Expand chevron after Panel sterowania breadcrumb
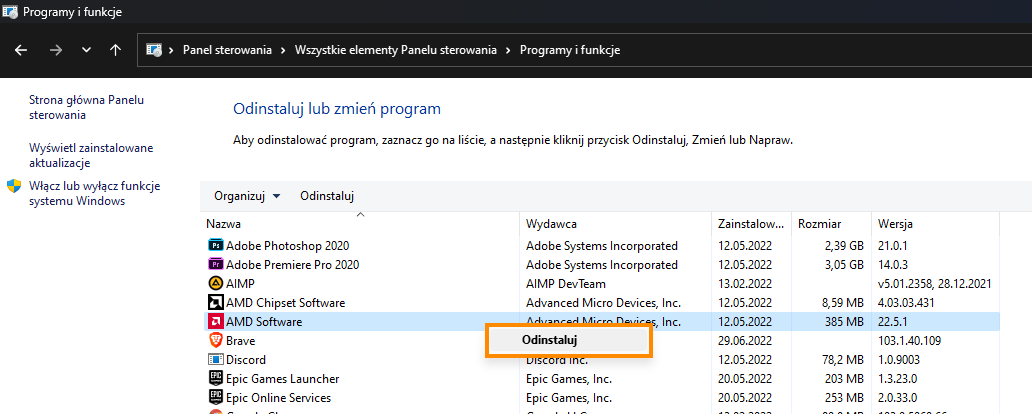 (x=284, y=50)
